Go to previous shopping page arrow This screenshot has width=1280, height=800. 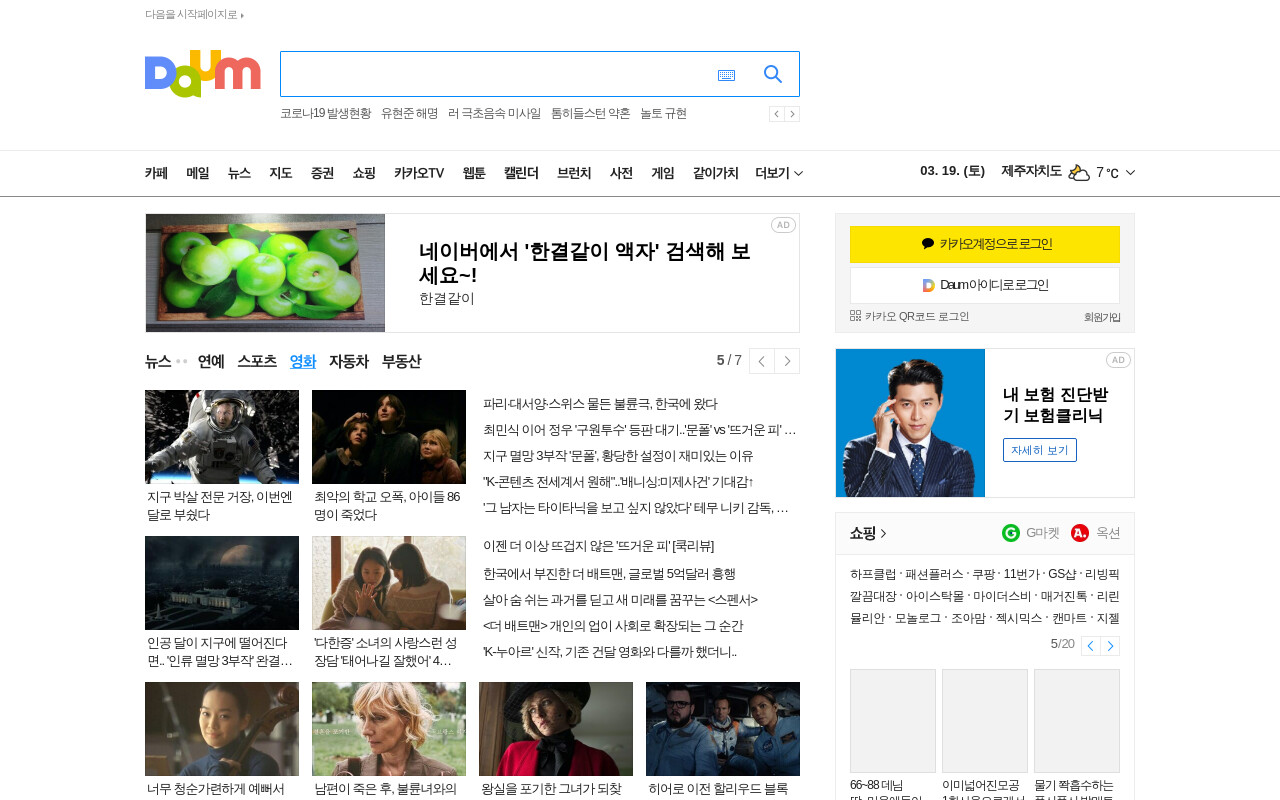click(1091, 646)
